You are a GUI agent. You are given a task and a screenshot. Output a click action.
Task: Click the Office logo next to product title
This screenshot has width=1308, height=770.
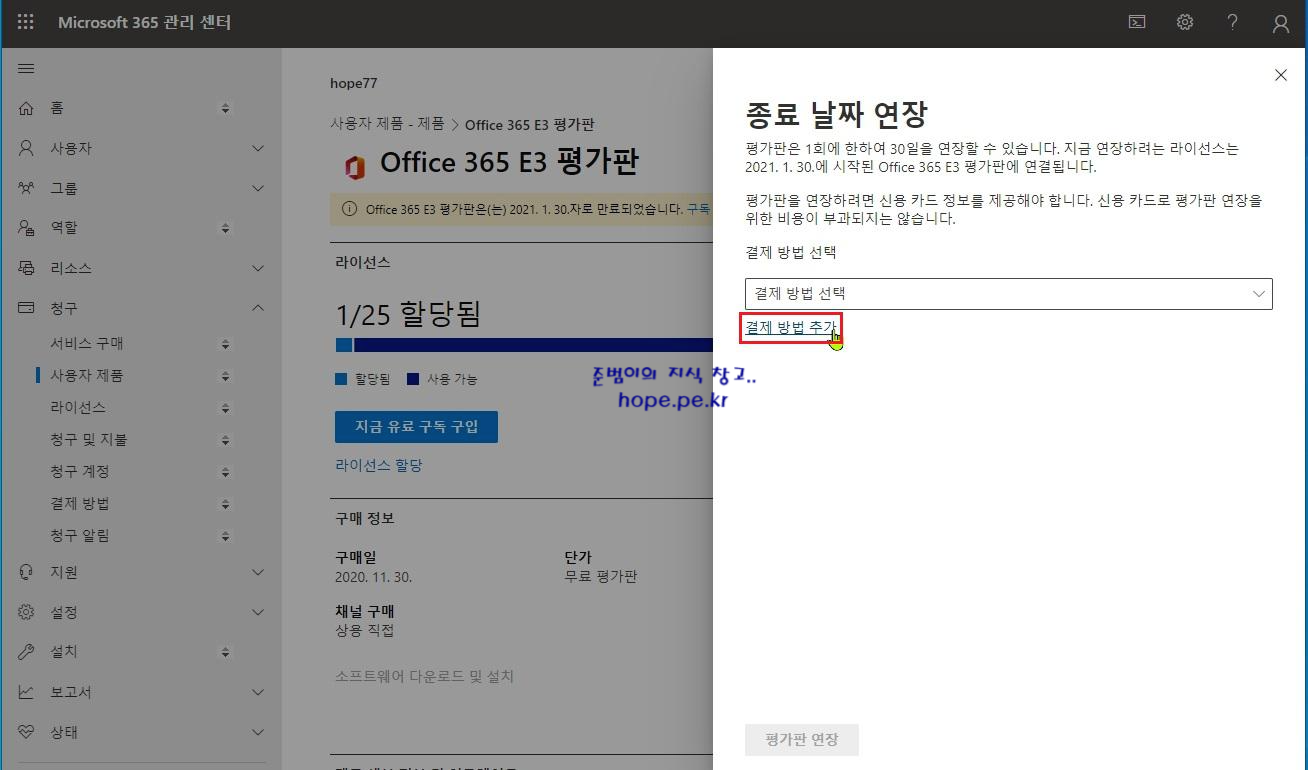click(x=354, y=167)
